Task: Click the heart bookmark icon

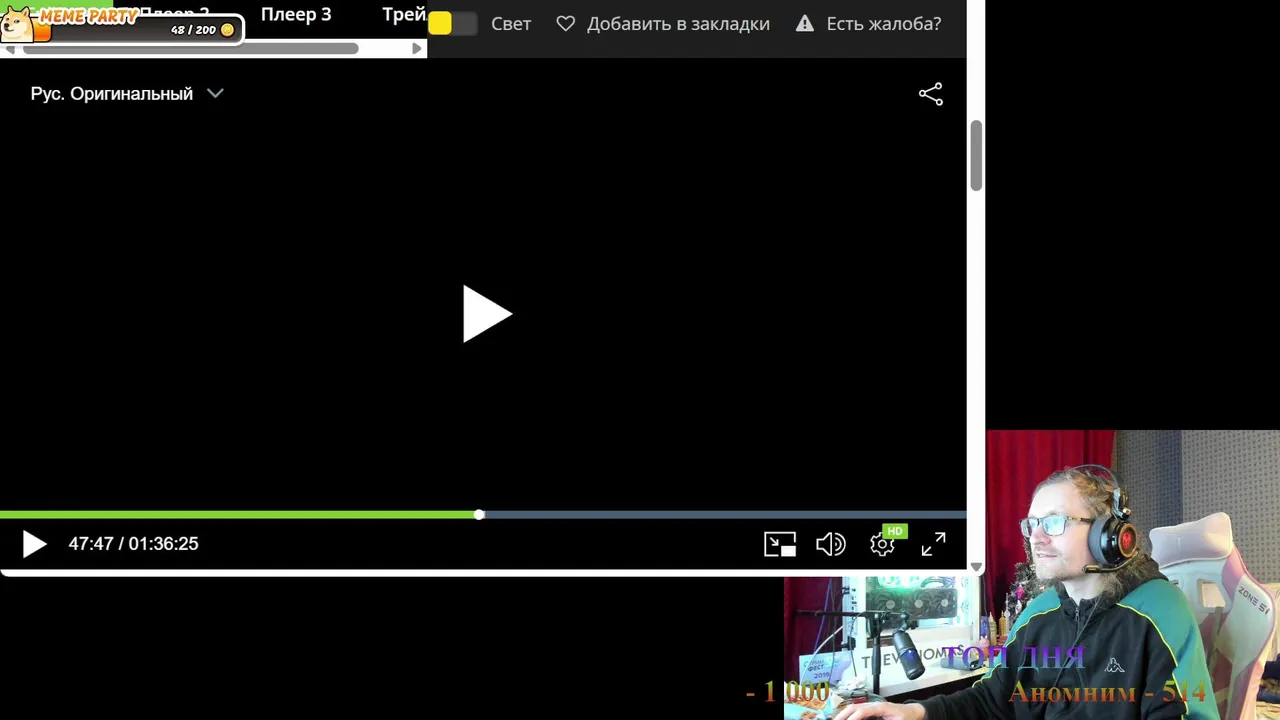Action: click(x=566, y=23)
